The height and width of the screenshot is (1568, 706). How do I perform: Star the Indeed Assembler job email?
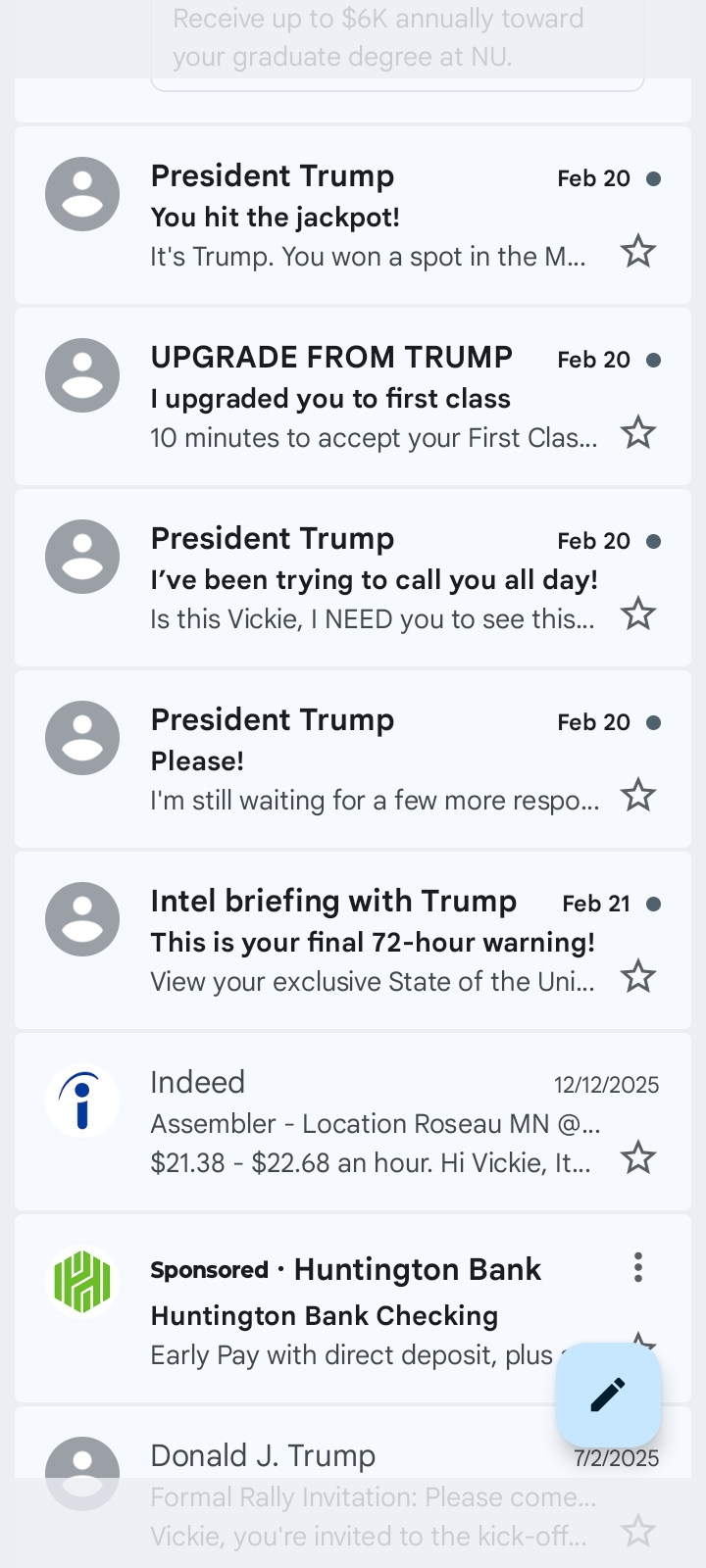(637, 1157)
